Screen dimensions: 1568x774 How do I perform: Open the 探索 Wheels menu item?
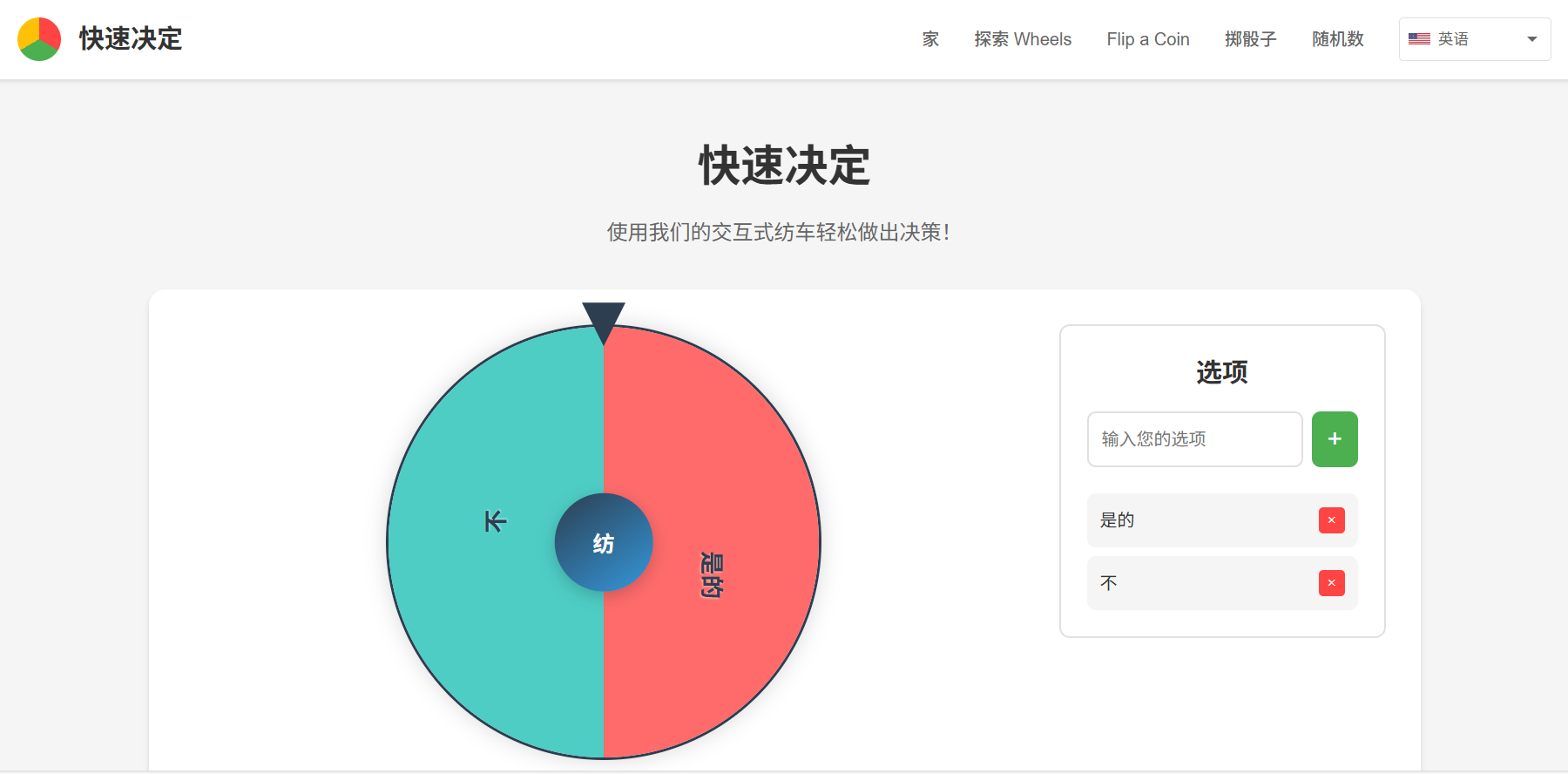[x=1023, y=39]
